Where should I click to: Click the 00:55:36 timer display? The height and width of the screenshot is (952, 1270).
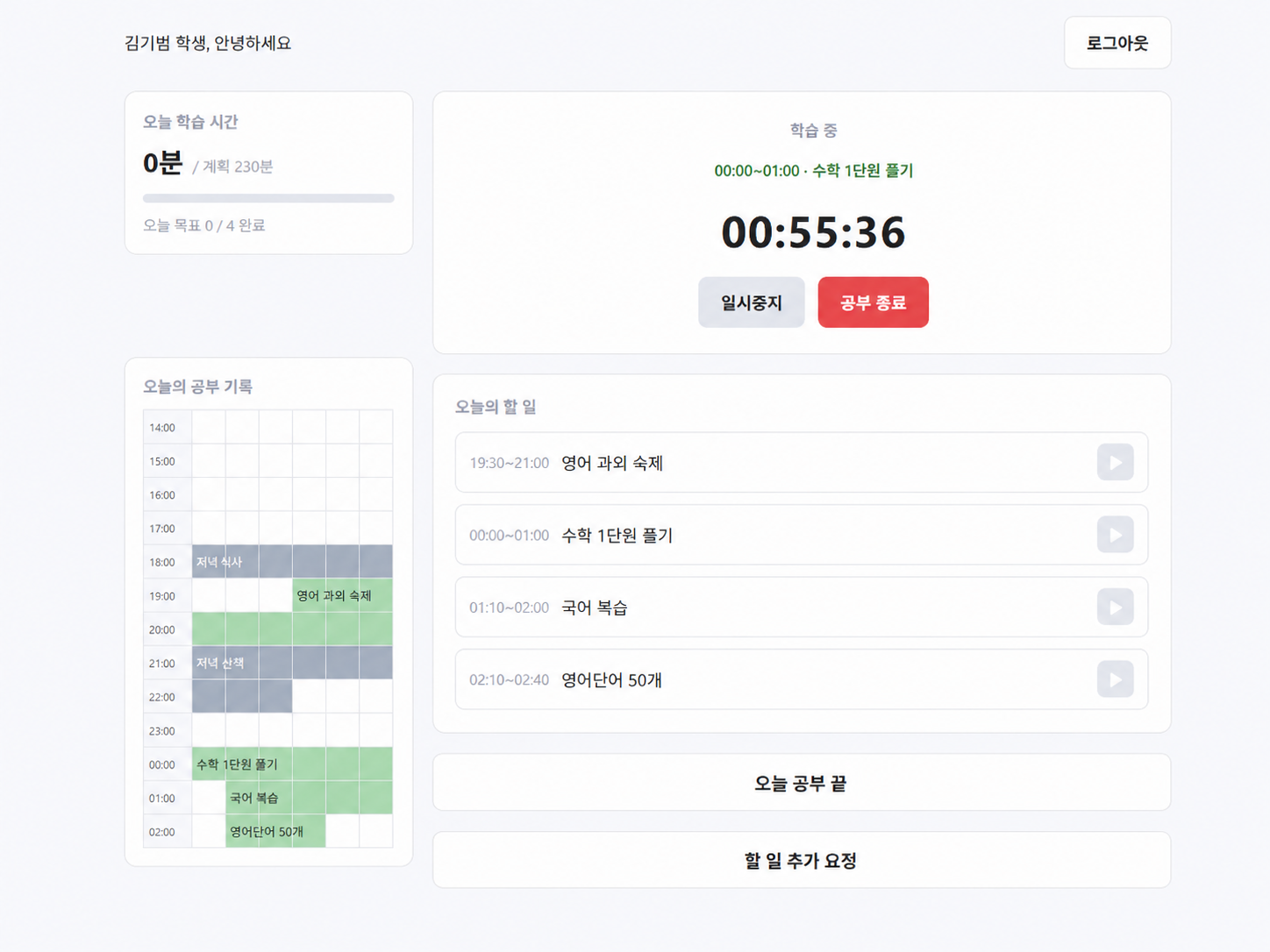click(x=813, y=233)
